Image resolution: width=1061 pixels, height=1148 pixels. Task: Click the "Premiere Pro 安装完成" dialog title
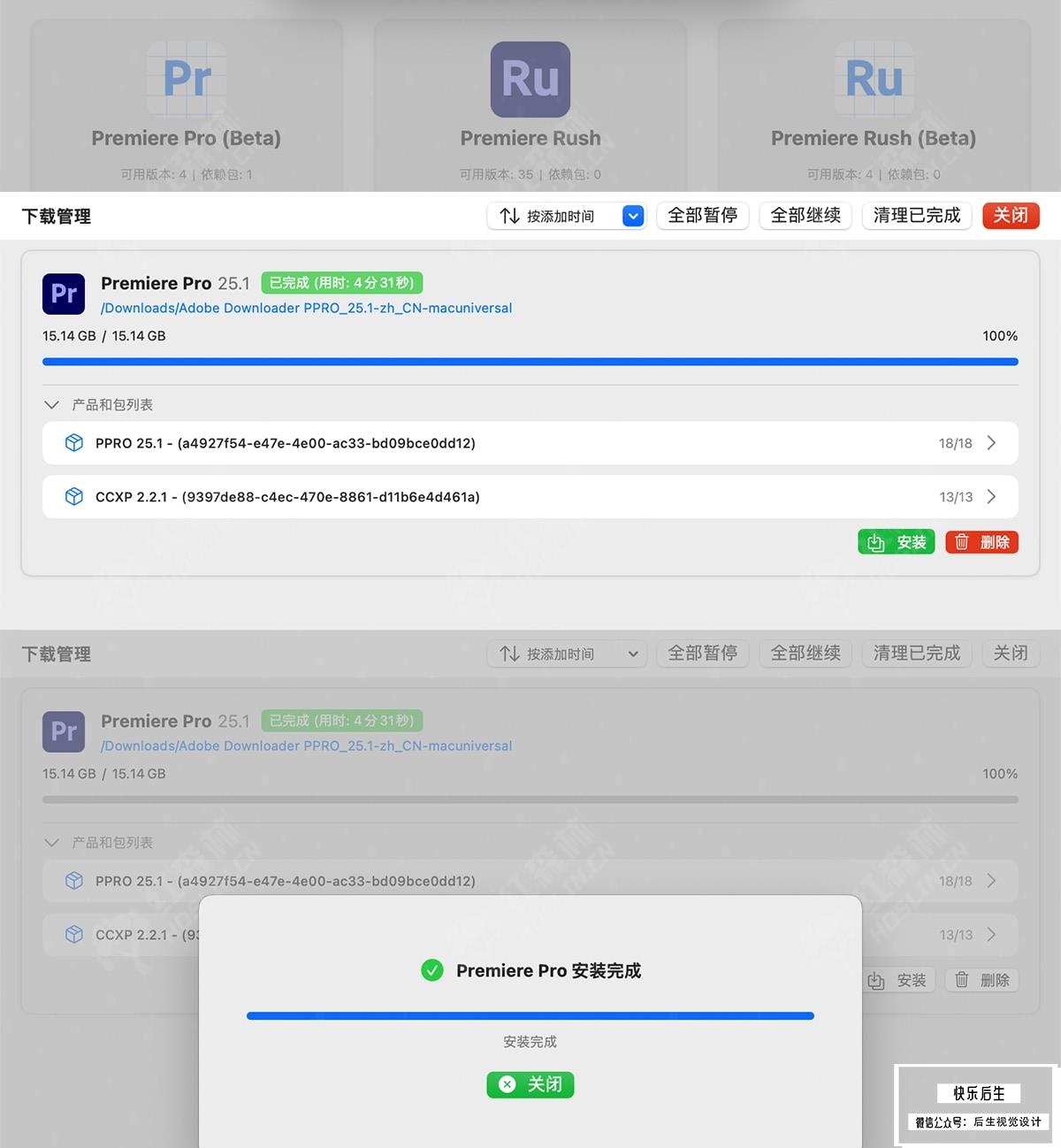[548, 970]
